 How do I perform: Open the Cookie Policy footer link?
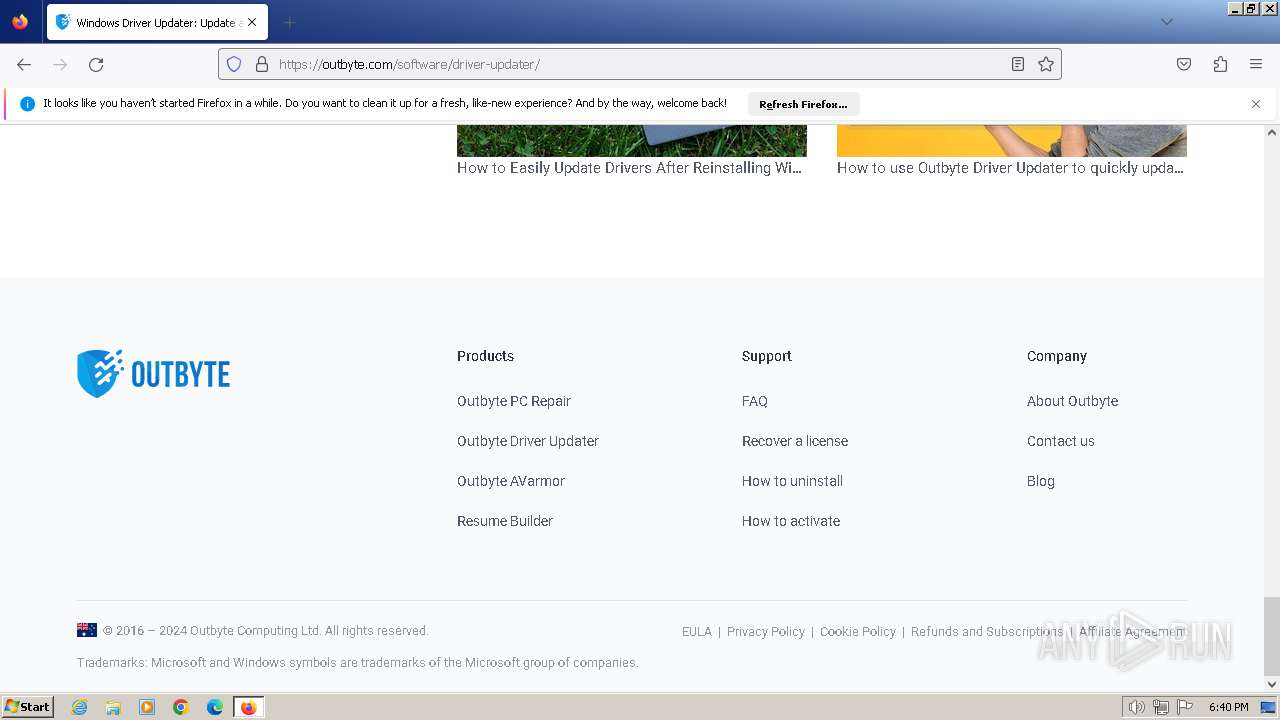point(858,632)
